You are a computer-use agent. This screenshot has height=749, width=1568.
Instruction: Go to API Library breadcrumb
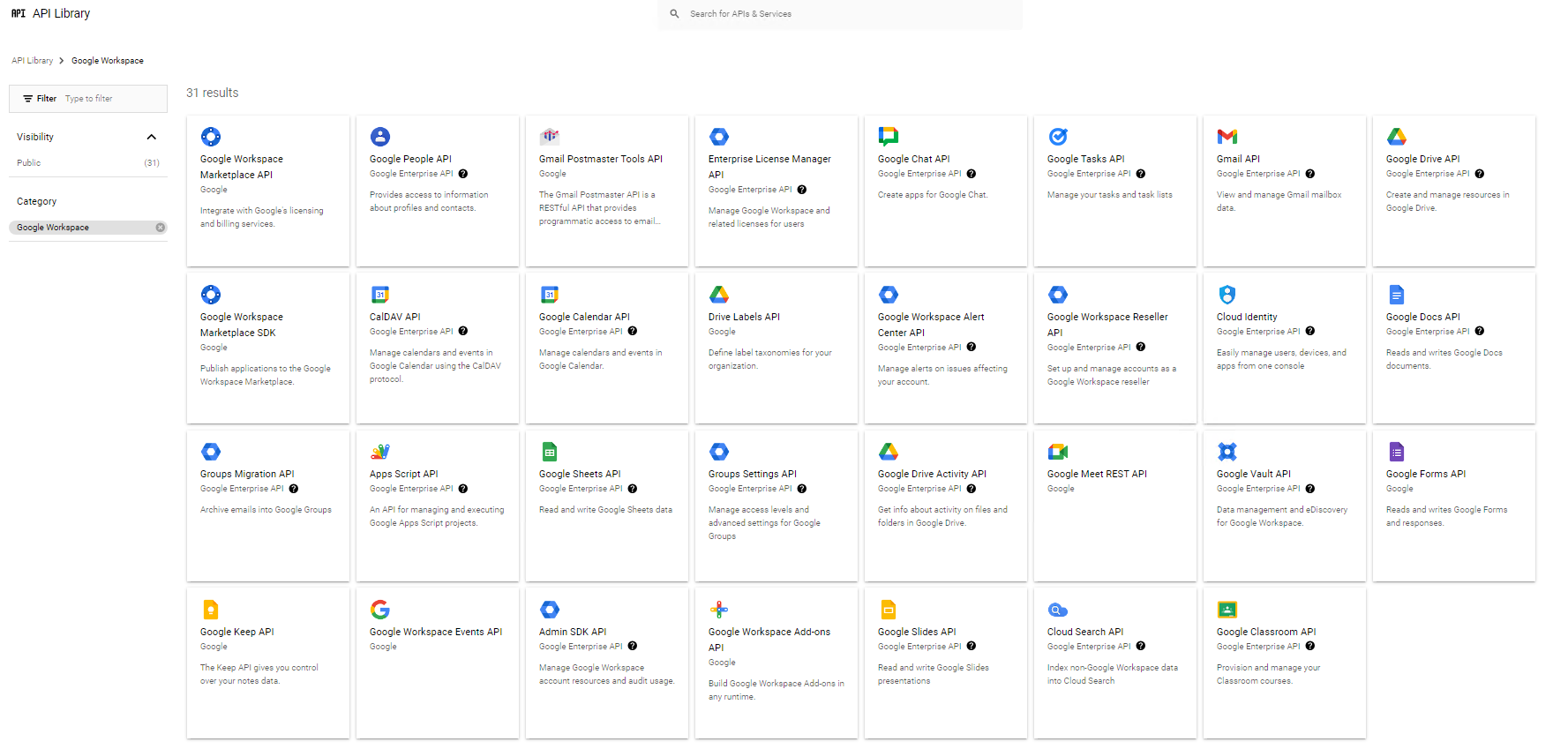[33, 61]
